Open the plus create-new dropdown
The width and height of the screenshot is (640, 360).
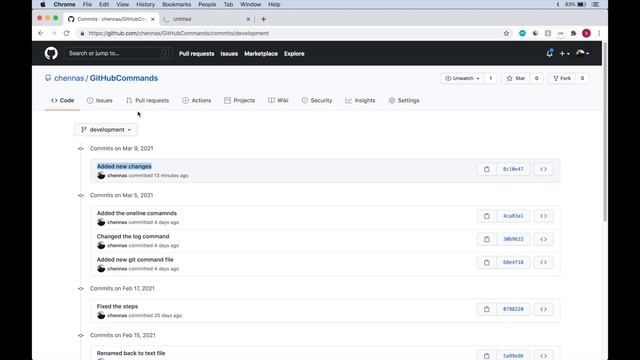pos(564,53)
